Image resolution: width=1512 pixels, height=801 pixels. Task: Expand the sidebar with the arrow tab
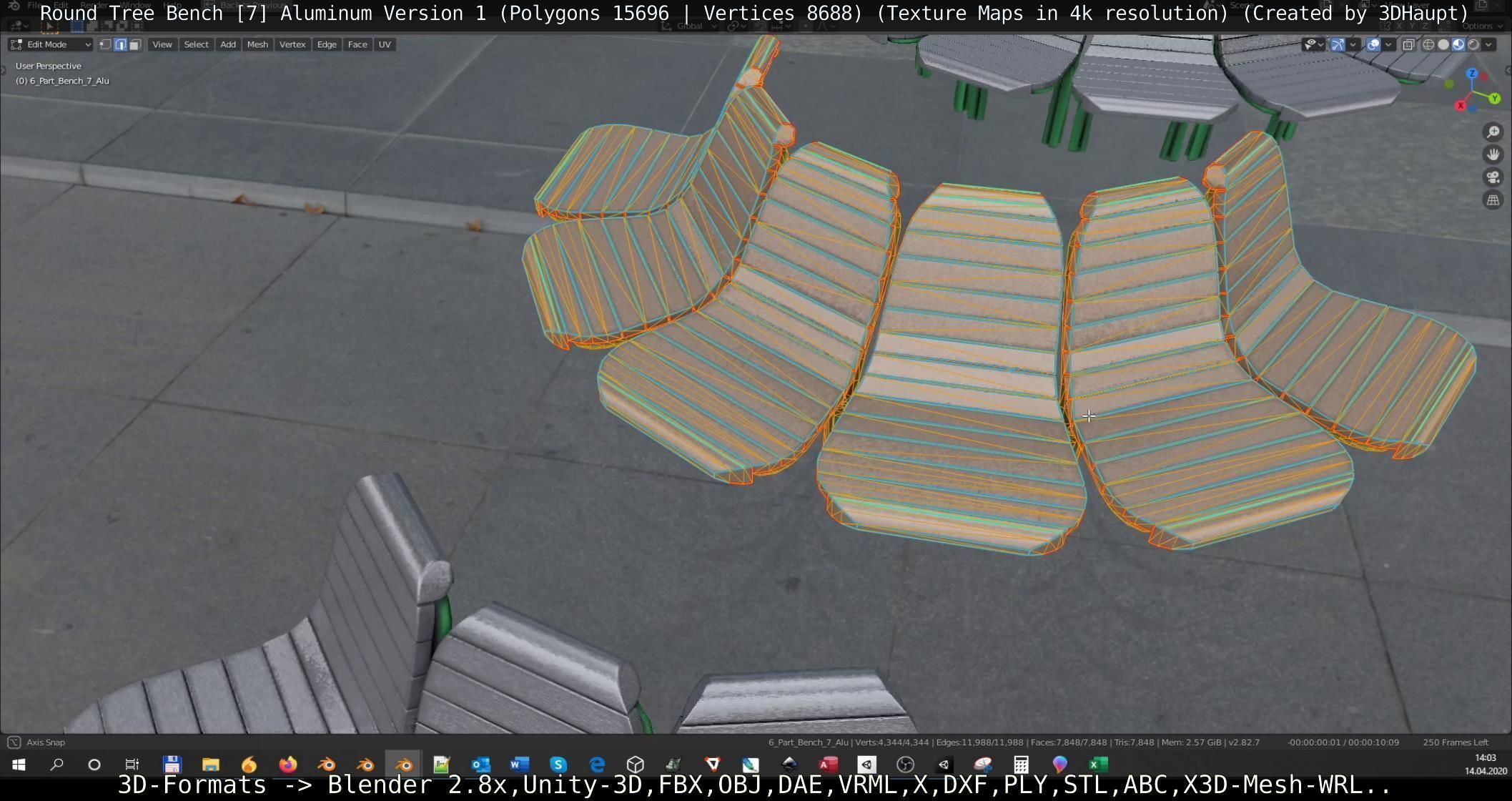(x=1508, y=69)
